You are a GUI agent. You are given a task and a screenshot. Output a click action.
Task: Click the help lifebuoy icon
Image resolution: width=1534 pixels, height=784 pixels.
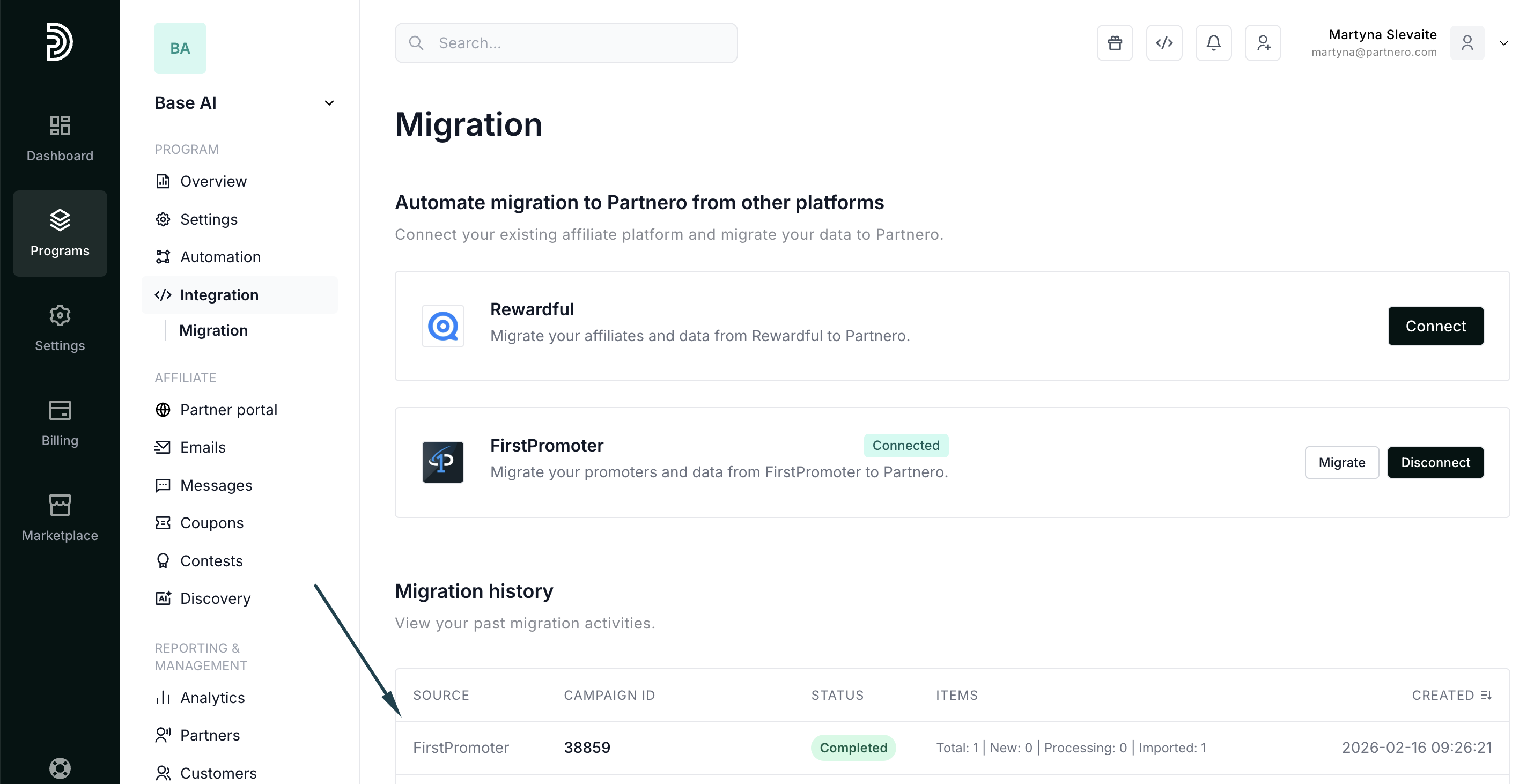pos(60,768)
